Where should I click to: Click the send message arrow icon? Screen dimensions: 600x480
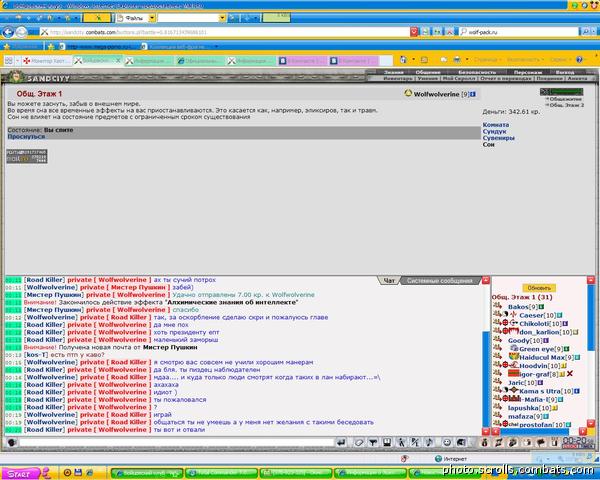(341, 442)
